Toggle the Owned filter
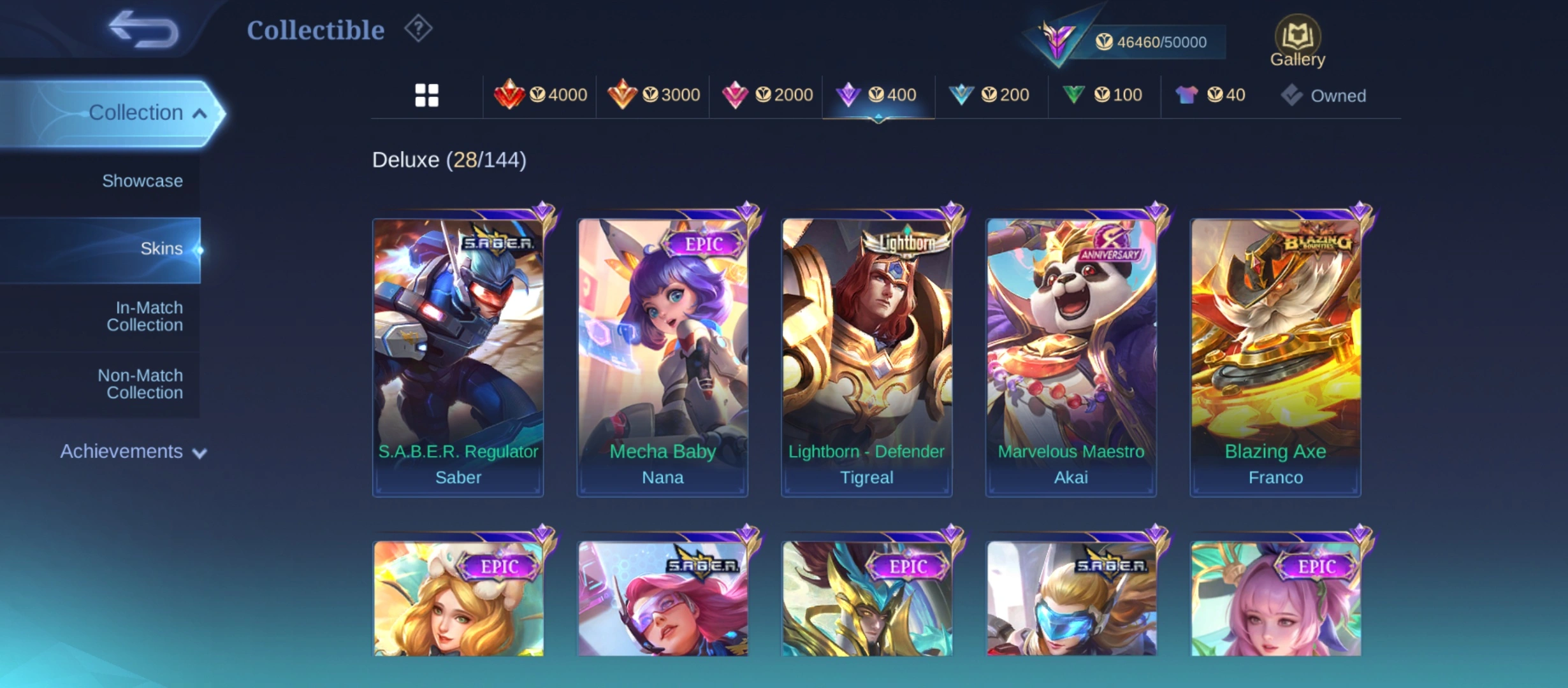This screenshot has width=1568, height=688. click(x=1323, y=96)
